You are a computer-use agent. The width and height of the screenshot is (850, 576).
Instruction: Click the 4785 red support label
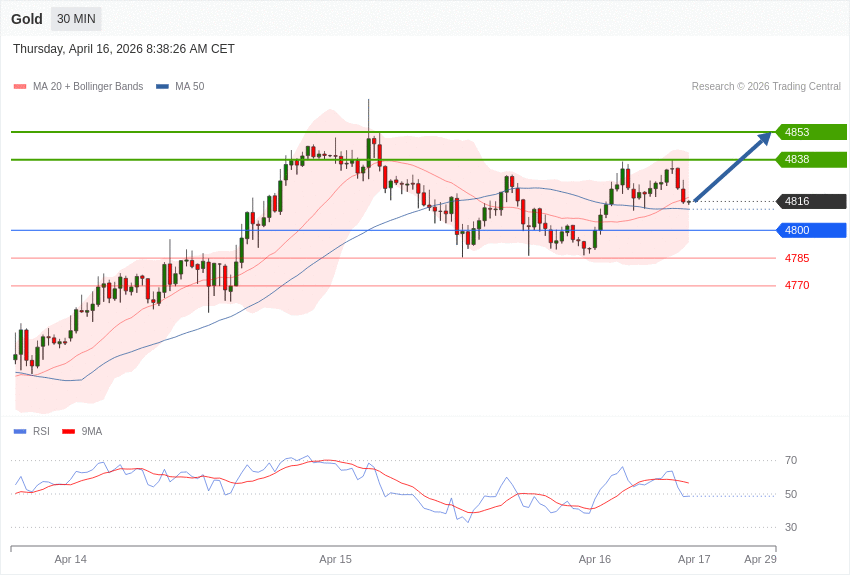tap(797, 258)
